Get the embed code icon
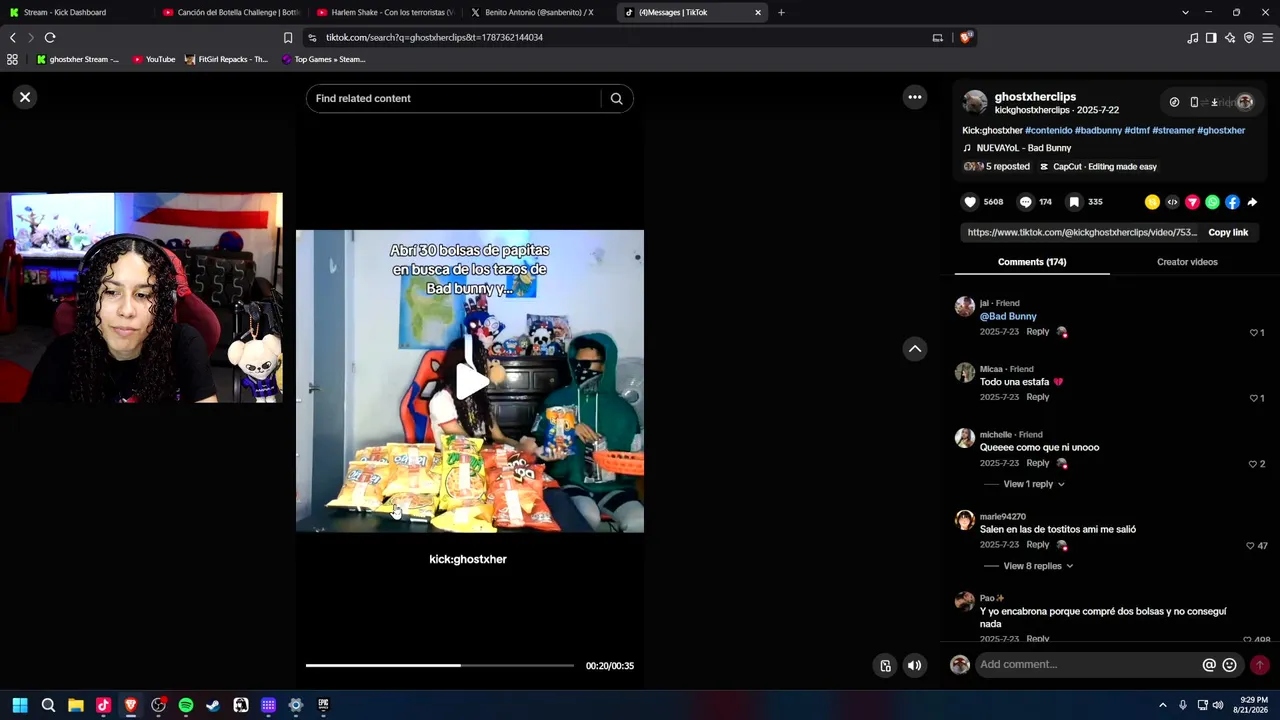Image resolution: width=1280 pixels, height=720 pixels. (x=1172, y=202)
